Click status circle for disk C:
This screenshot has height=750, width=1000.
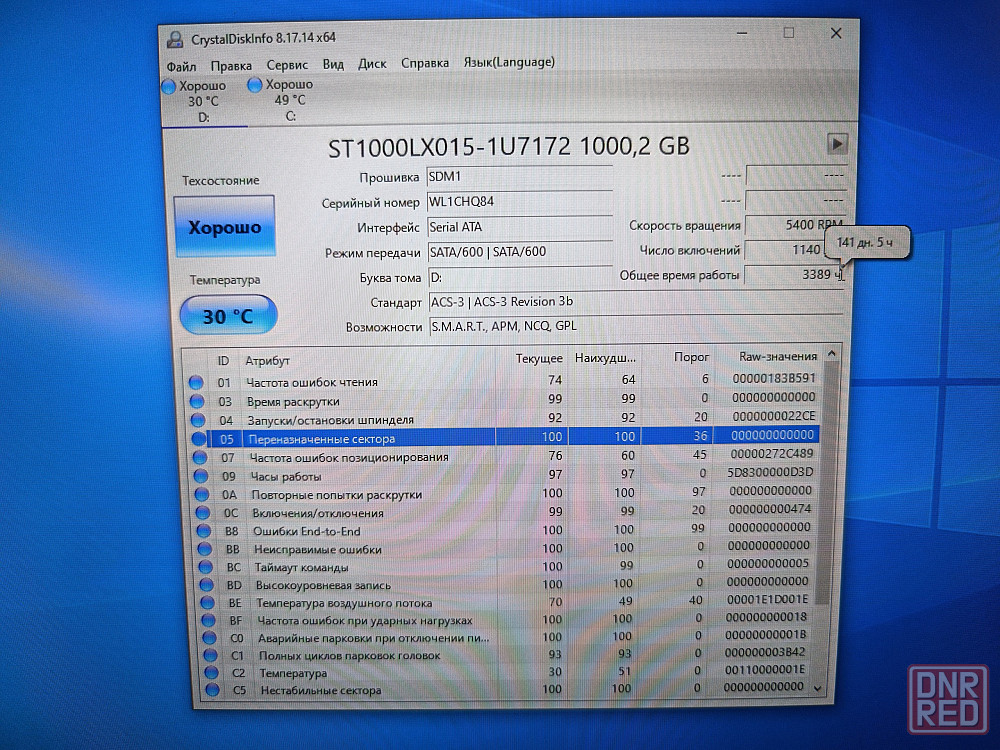pos(255,86)
